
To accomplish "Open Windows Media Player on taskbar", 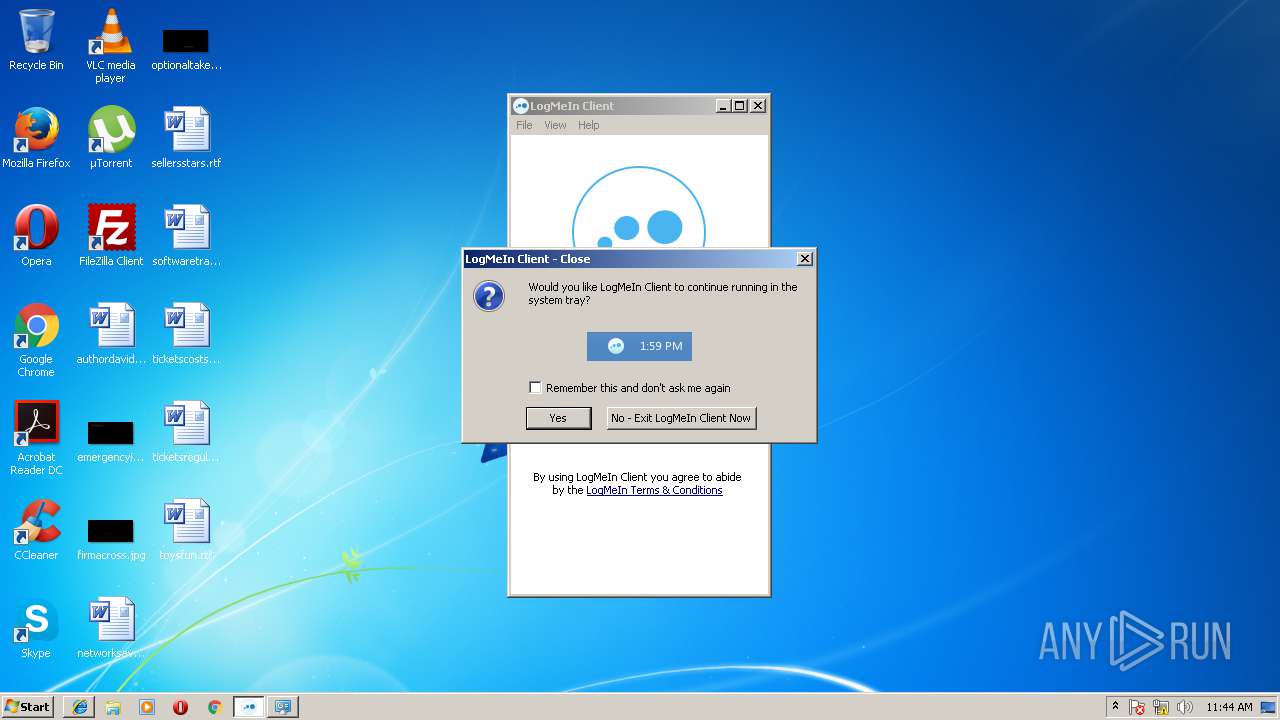I will coord(147,707).
